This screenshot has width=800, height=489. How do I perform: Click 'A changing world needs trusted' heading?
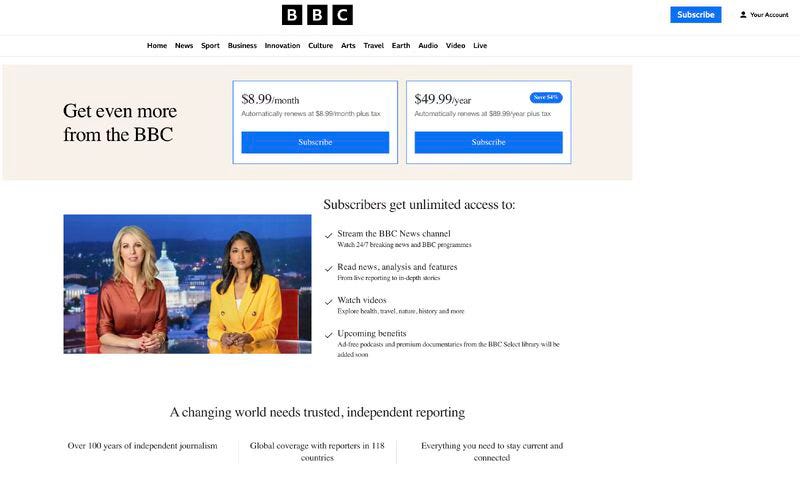(x=317, y=412)
